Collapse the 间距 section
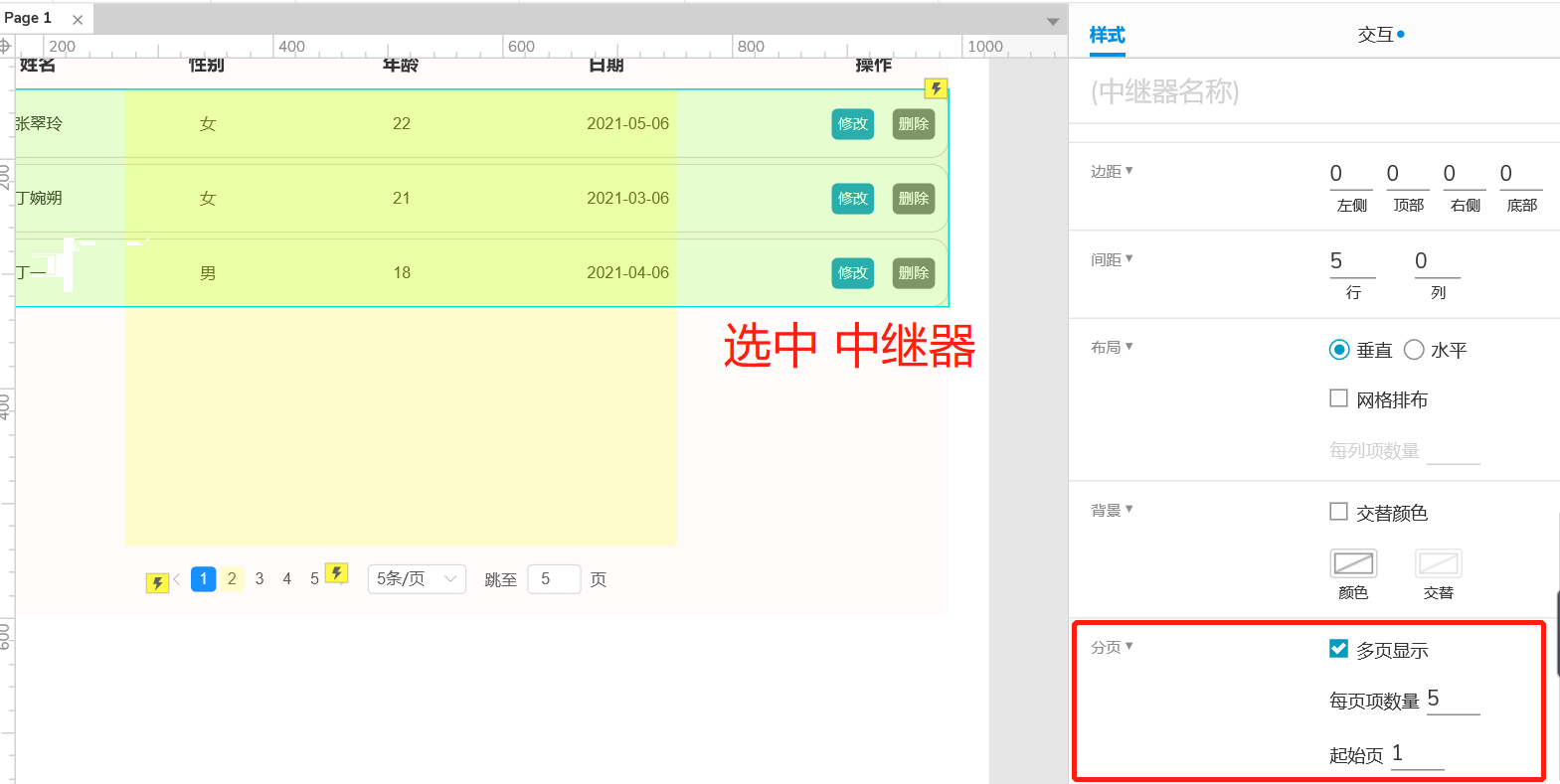1560x784 pixels. [x=1112, y=259]
